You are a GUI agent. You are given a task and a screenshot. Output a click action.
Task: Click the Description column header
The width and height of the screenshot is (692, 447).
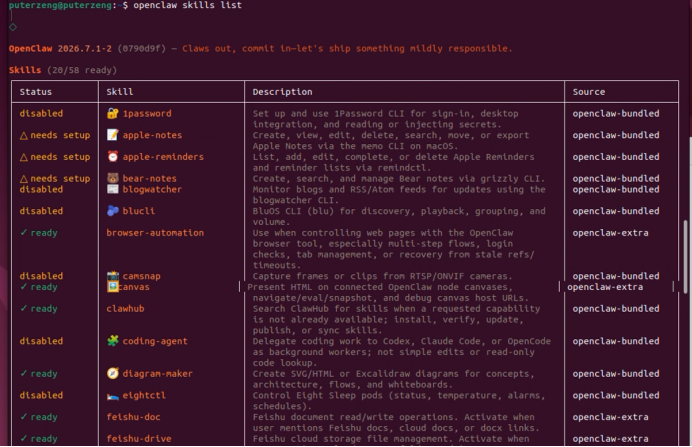282,92
